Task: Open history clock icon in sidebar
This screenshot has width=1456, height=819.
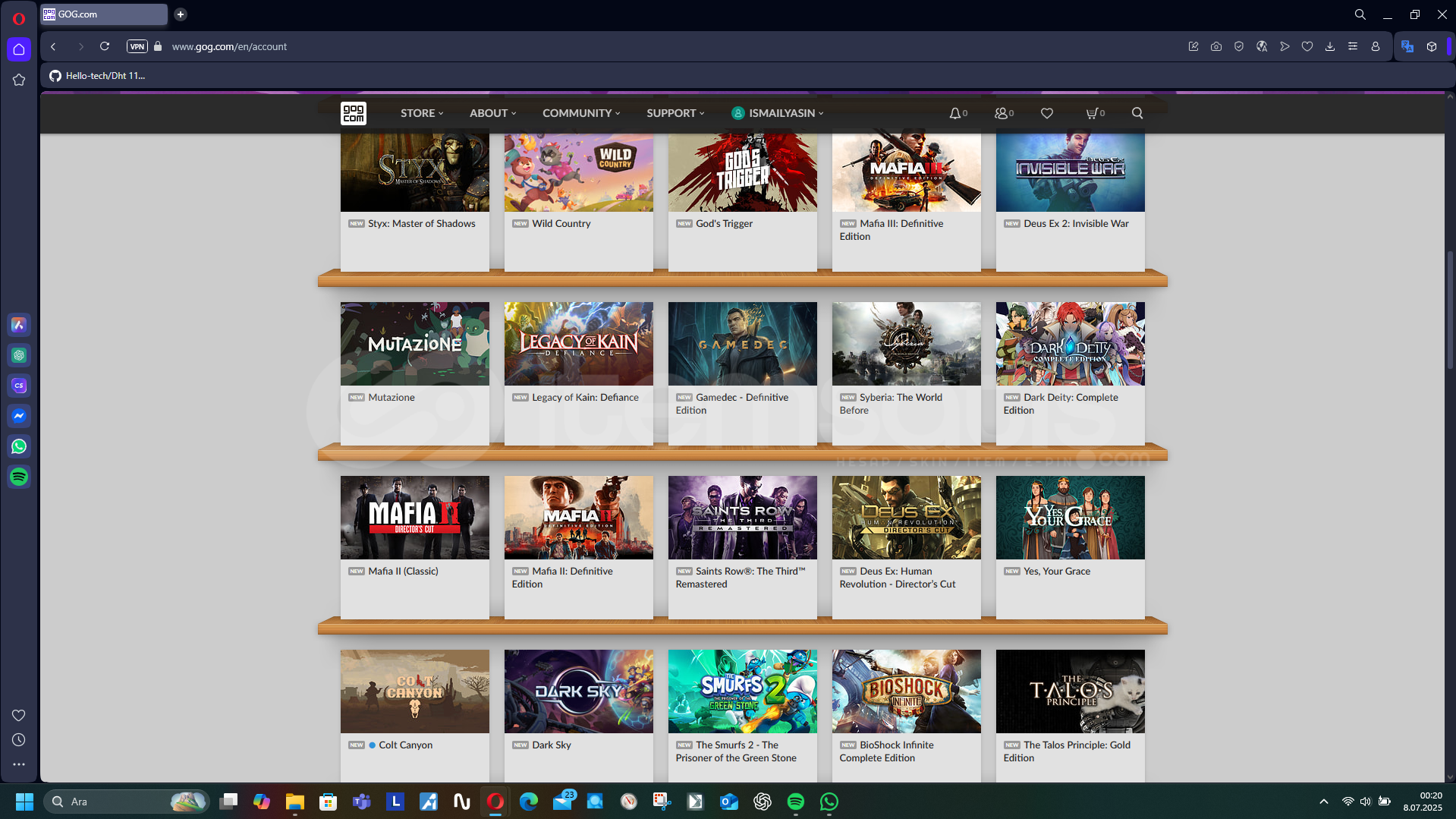Action: point(19,739)
